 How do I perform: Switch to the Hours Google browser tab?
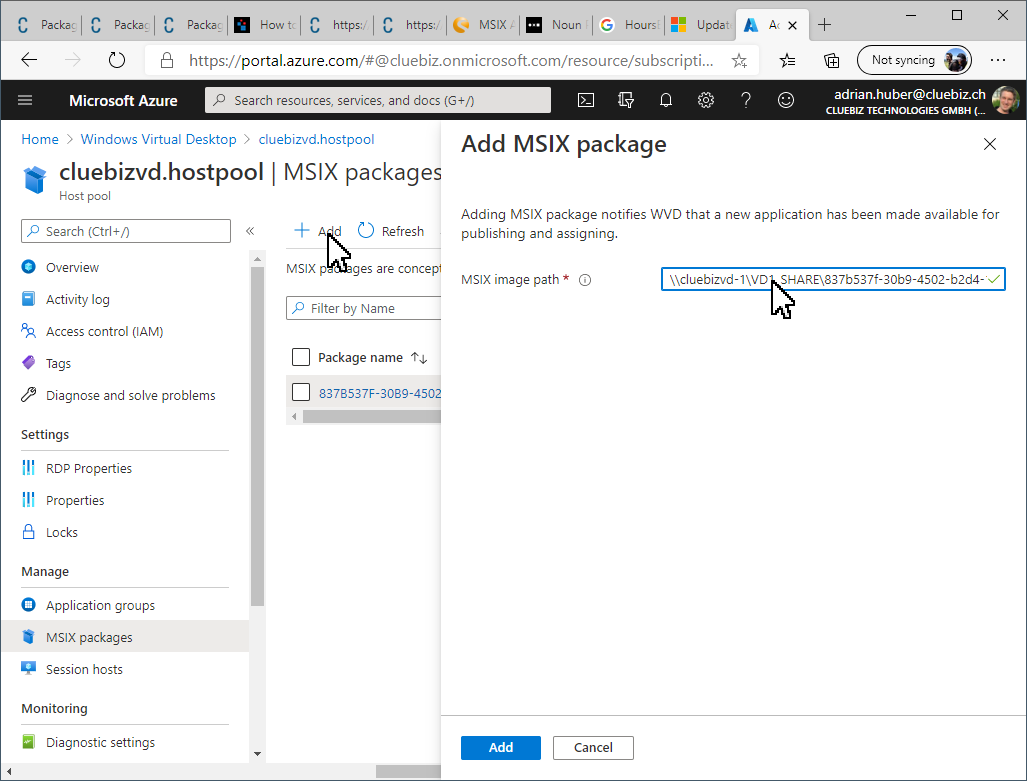[x=631, y=25]
